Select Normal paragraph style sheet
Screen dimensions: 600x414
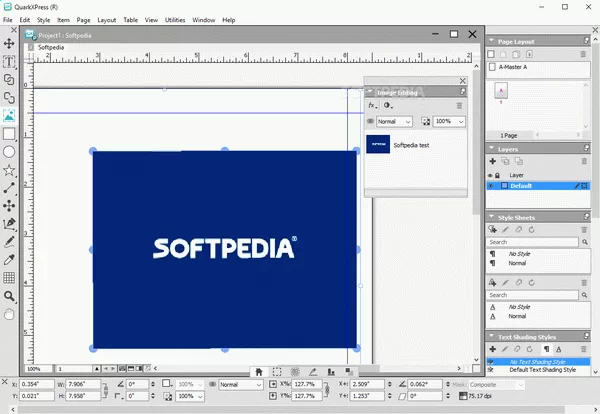(x=538, y=263)
